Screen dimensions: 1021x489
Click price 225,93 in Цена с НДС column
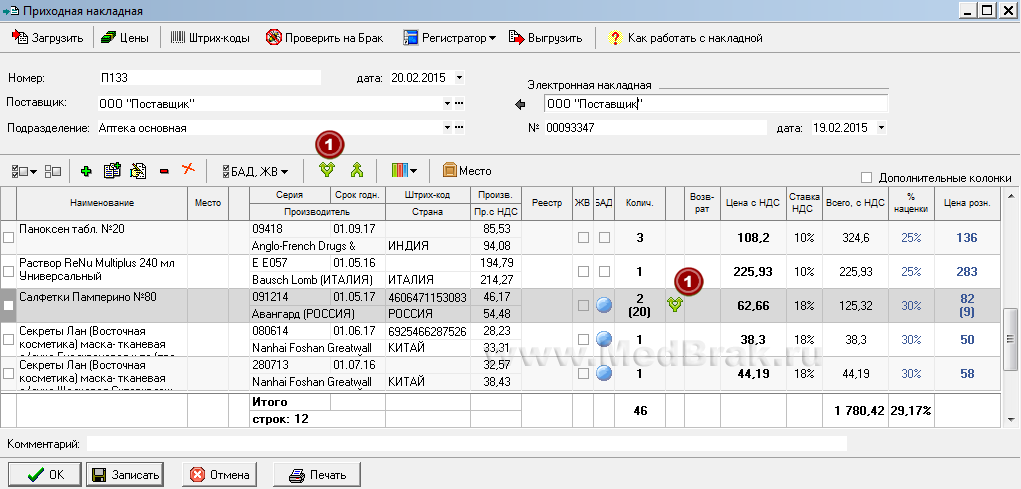click(x=753, y=272)
